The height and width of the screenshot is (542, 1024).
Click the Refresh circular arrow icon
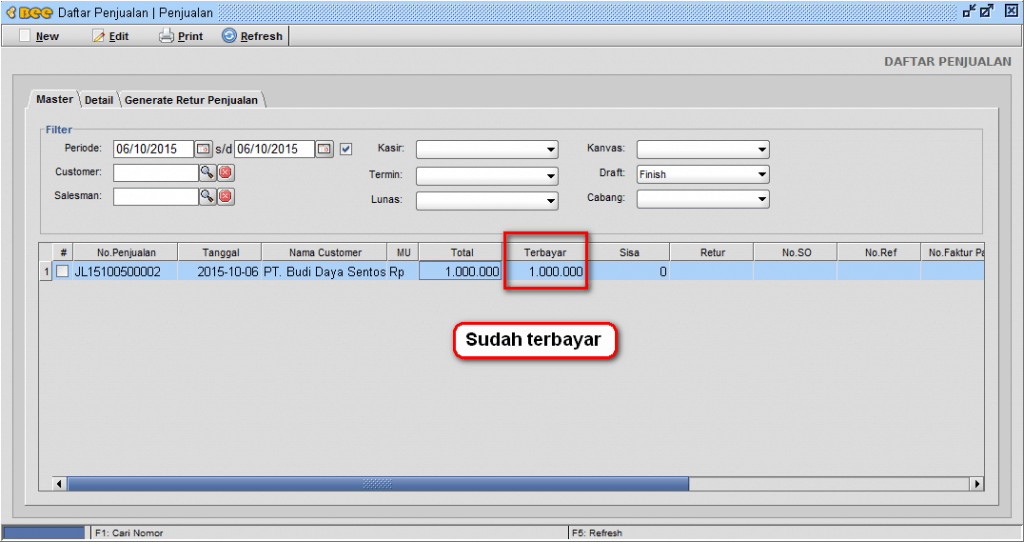coord(229,36)
